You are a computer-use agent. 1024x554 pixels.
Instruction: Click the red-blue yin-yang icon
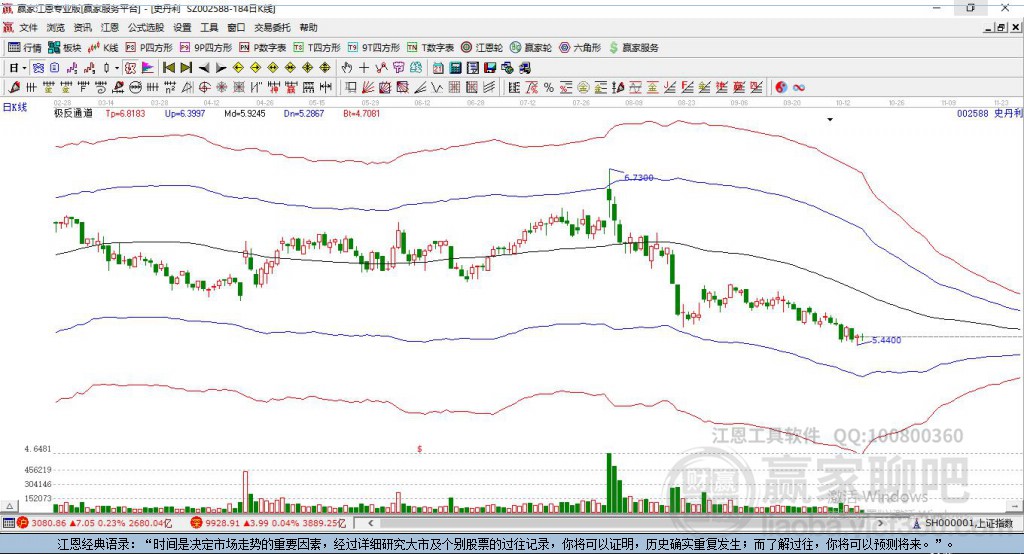[781, 87]
